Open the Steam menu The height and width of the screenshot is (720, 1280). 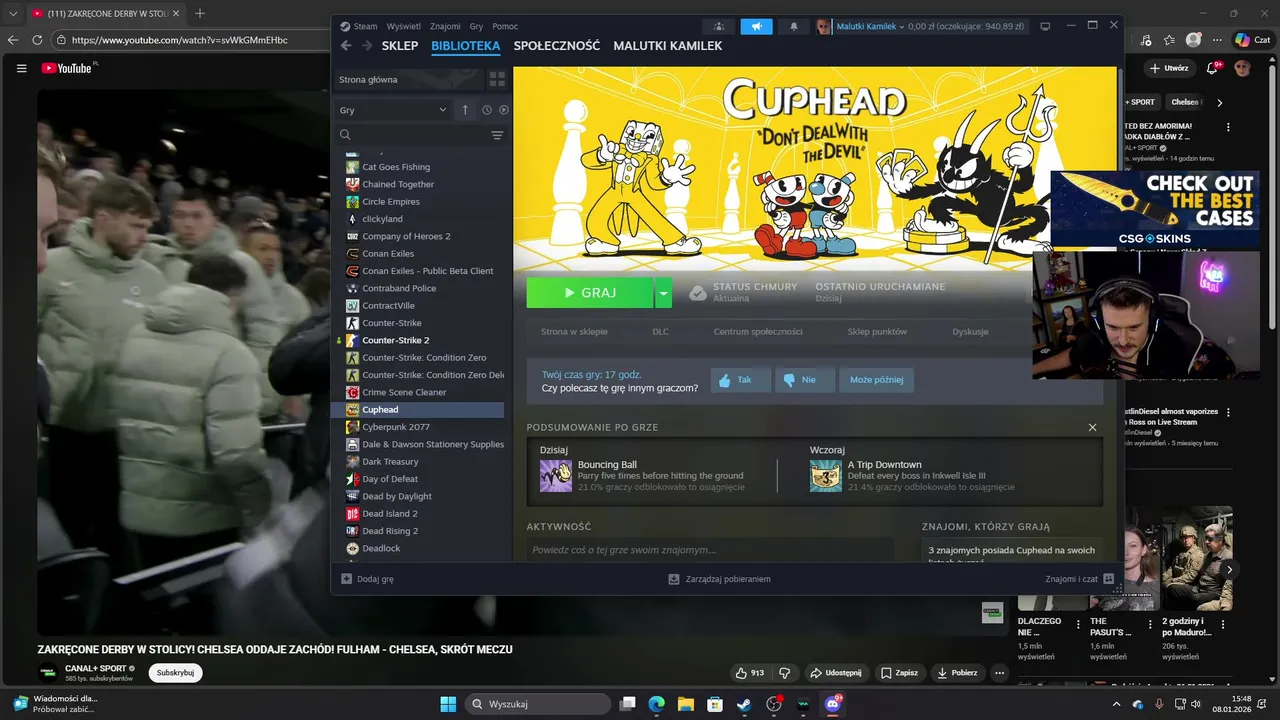(359, 27)
